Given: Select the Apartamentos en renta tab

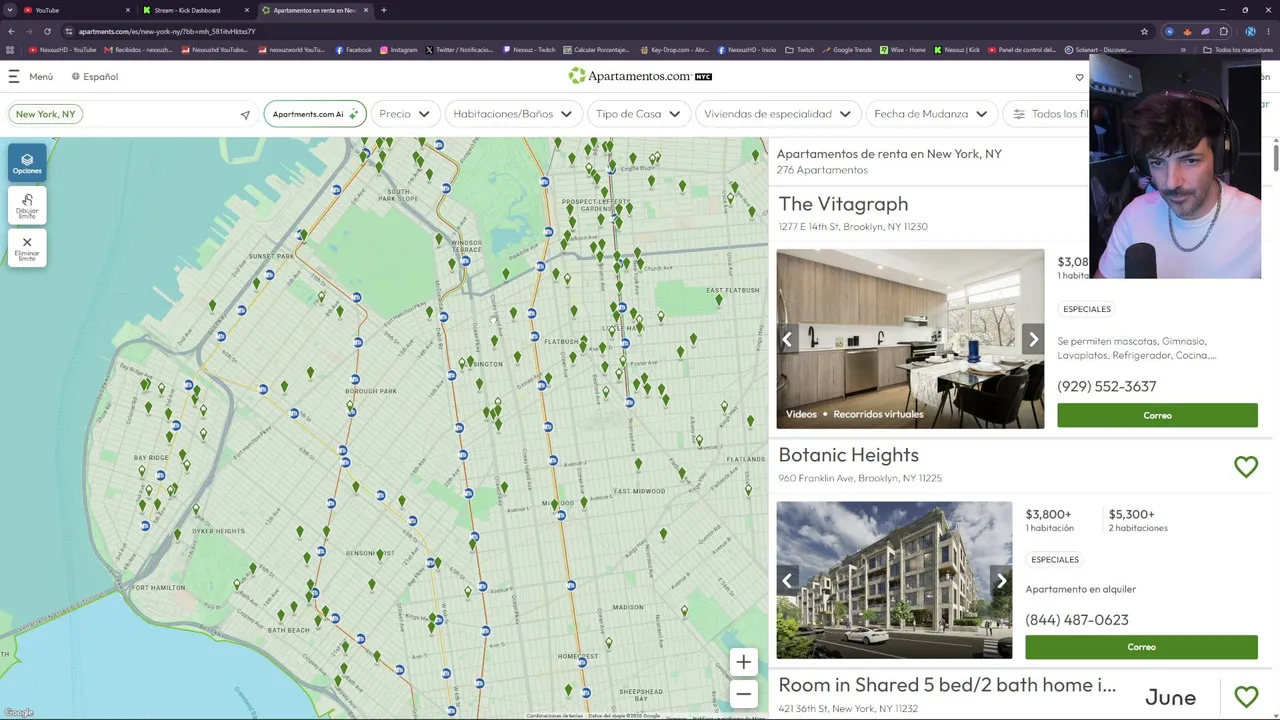Looking at the screenshot, I should [x=313, y=10].
